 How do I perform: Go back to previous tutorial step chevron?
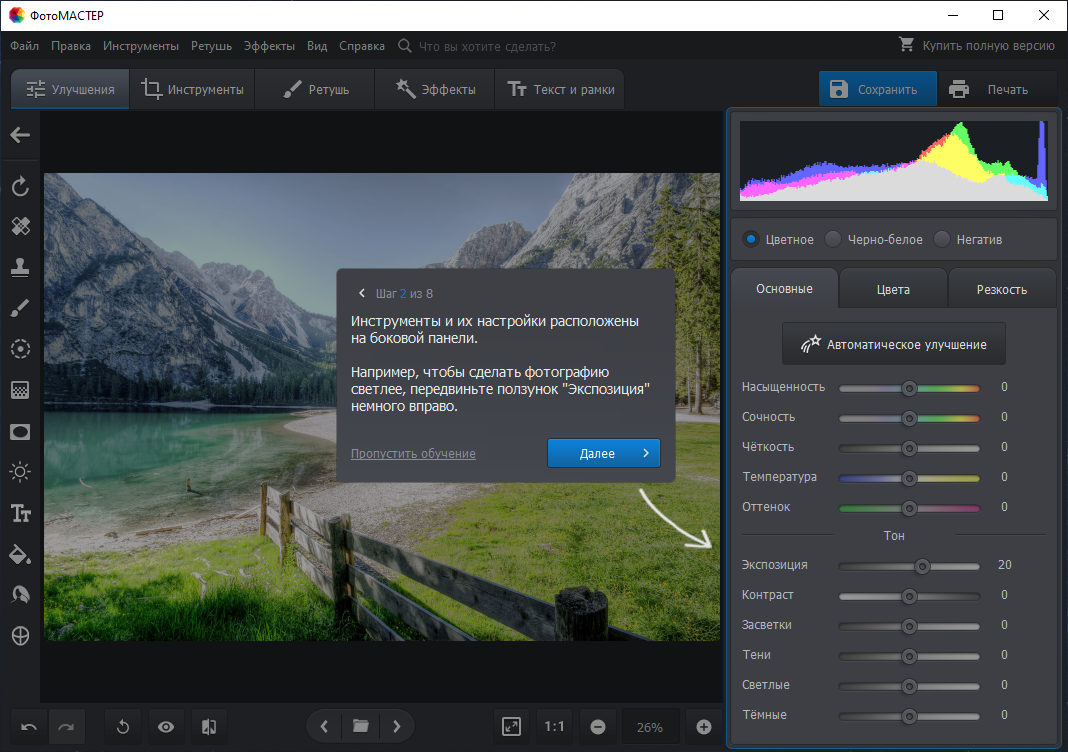(x=362, y=294)
